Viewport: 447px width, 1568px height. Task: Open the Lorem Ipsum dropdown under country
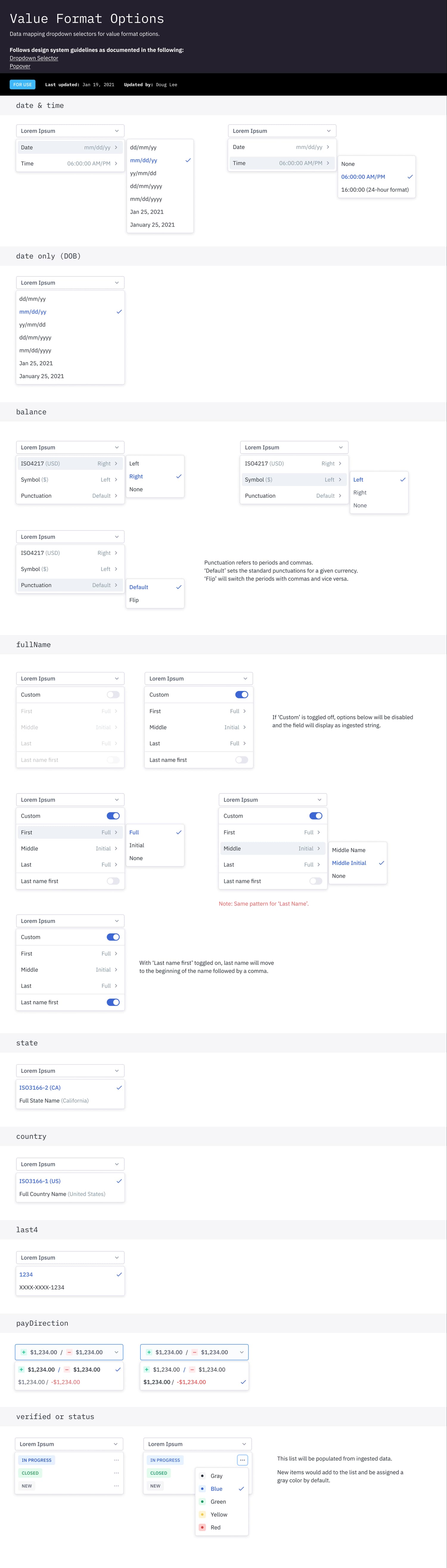pos(70,1164)
